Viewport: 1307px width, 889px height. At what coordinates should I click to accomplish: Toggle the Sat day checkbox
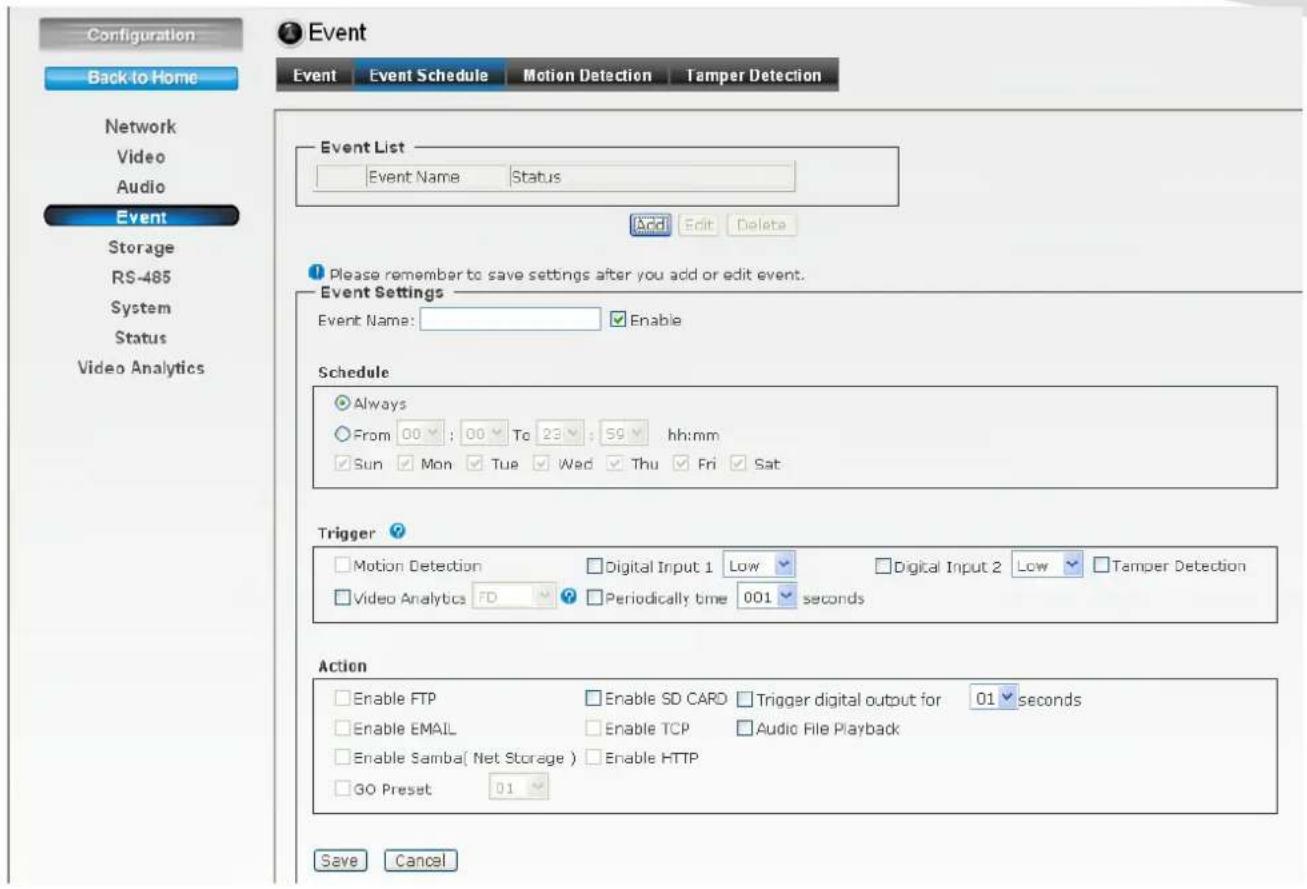coord(740,465)
